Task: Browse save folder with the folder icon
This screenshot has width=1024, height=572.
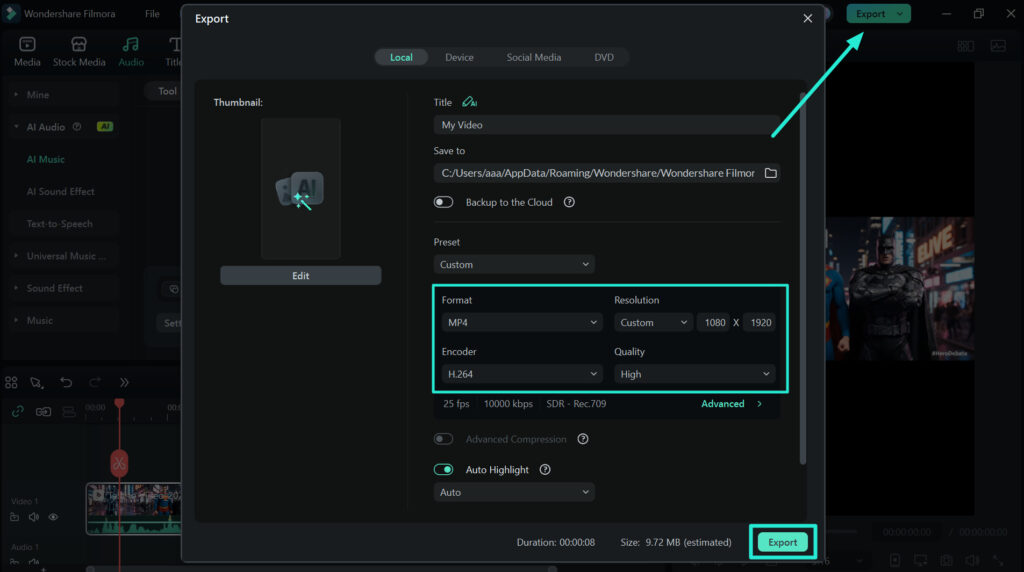Action: point(771,173)
